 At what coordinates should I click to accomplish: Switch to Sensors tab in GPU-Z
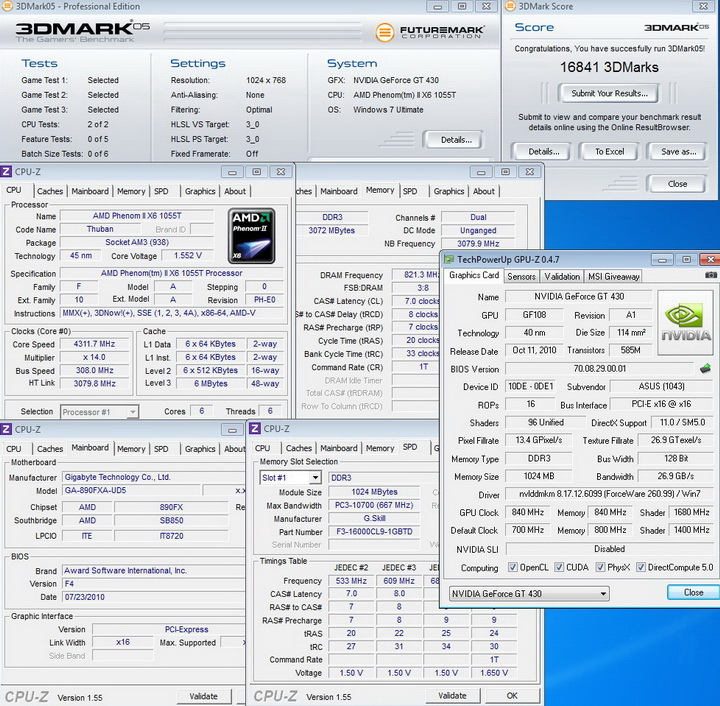tap(521, 276)
